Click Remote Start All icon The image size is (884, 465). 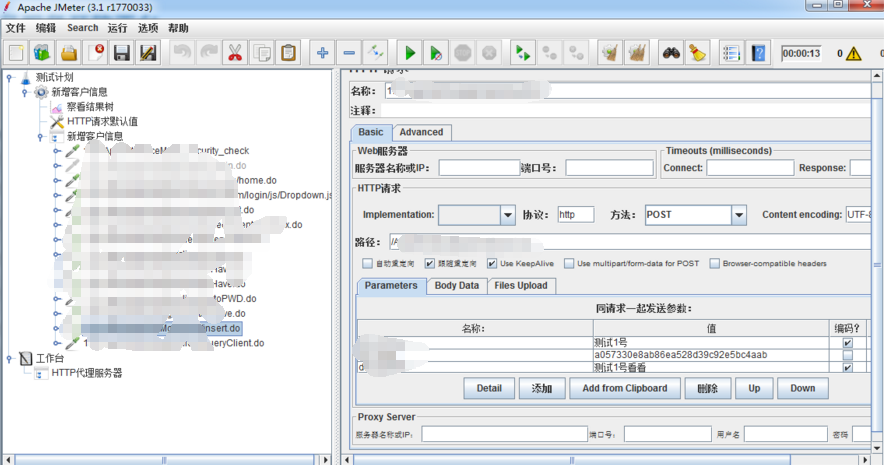pos(523,53)
